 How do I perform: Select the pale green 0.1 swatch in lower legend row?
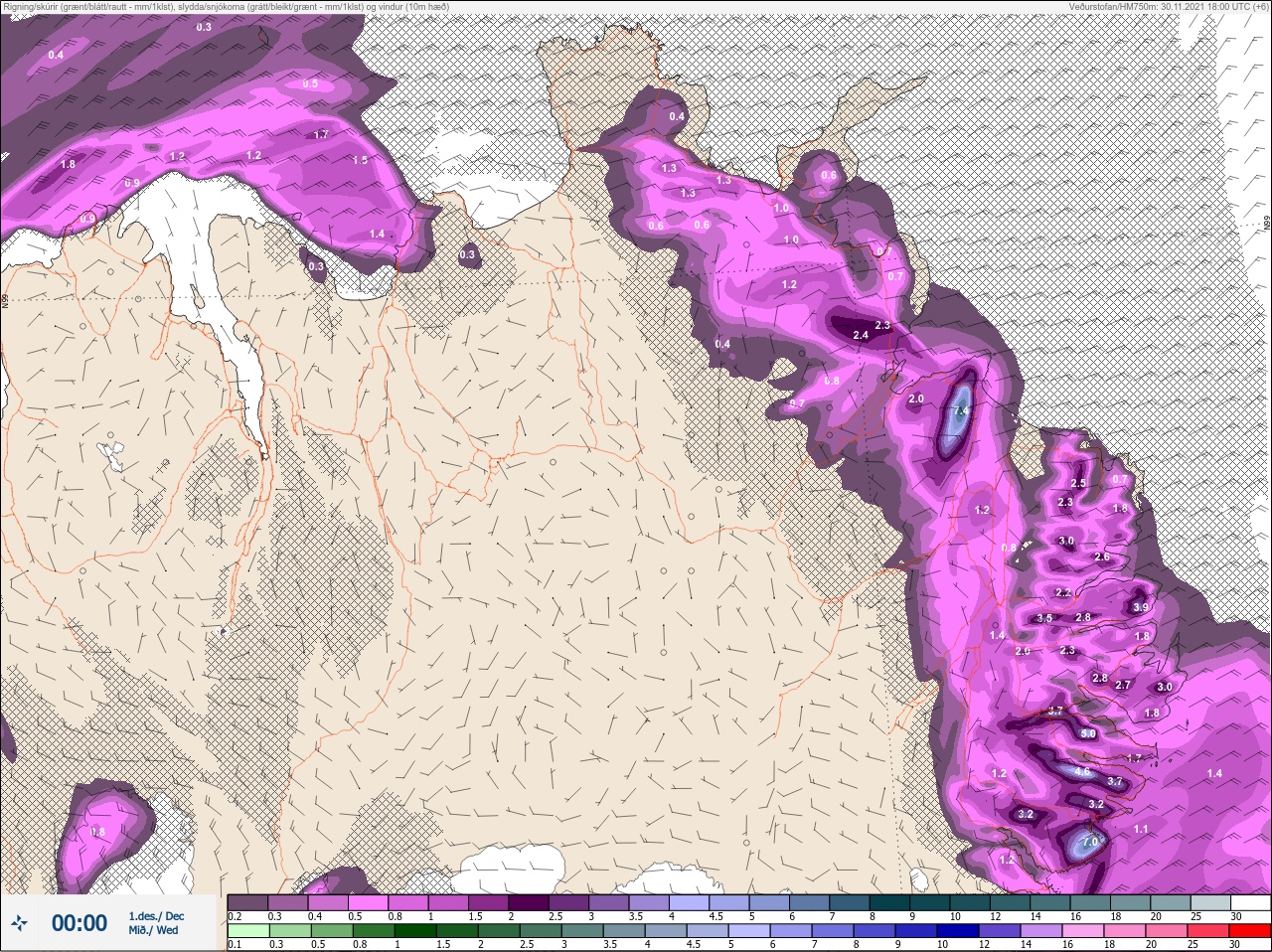(247, 931)
